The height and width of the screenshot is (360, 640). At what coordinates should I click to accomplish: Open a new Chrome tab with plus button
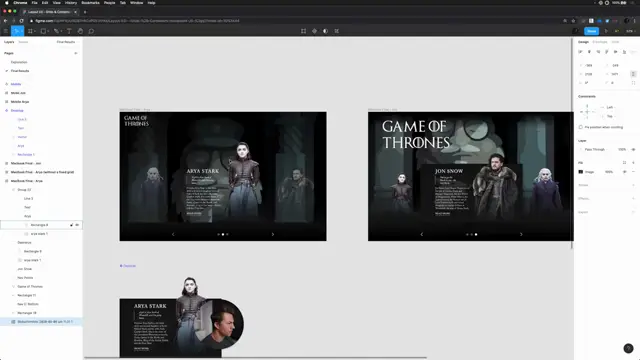(x=85, y=12)
